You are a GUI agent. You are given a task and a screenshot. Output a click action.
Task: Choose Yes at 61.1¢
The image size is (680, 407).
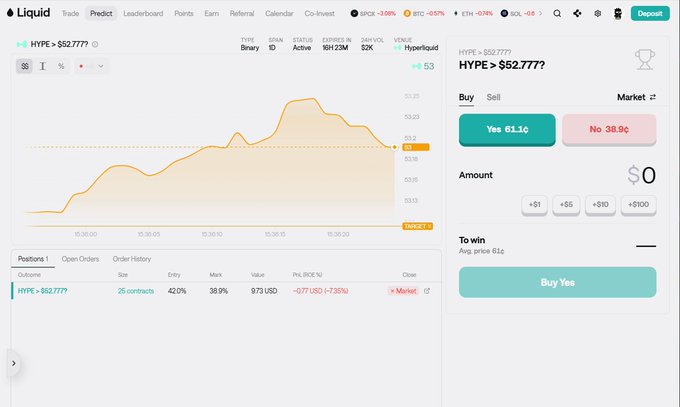coord(507,130)
